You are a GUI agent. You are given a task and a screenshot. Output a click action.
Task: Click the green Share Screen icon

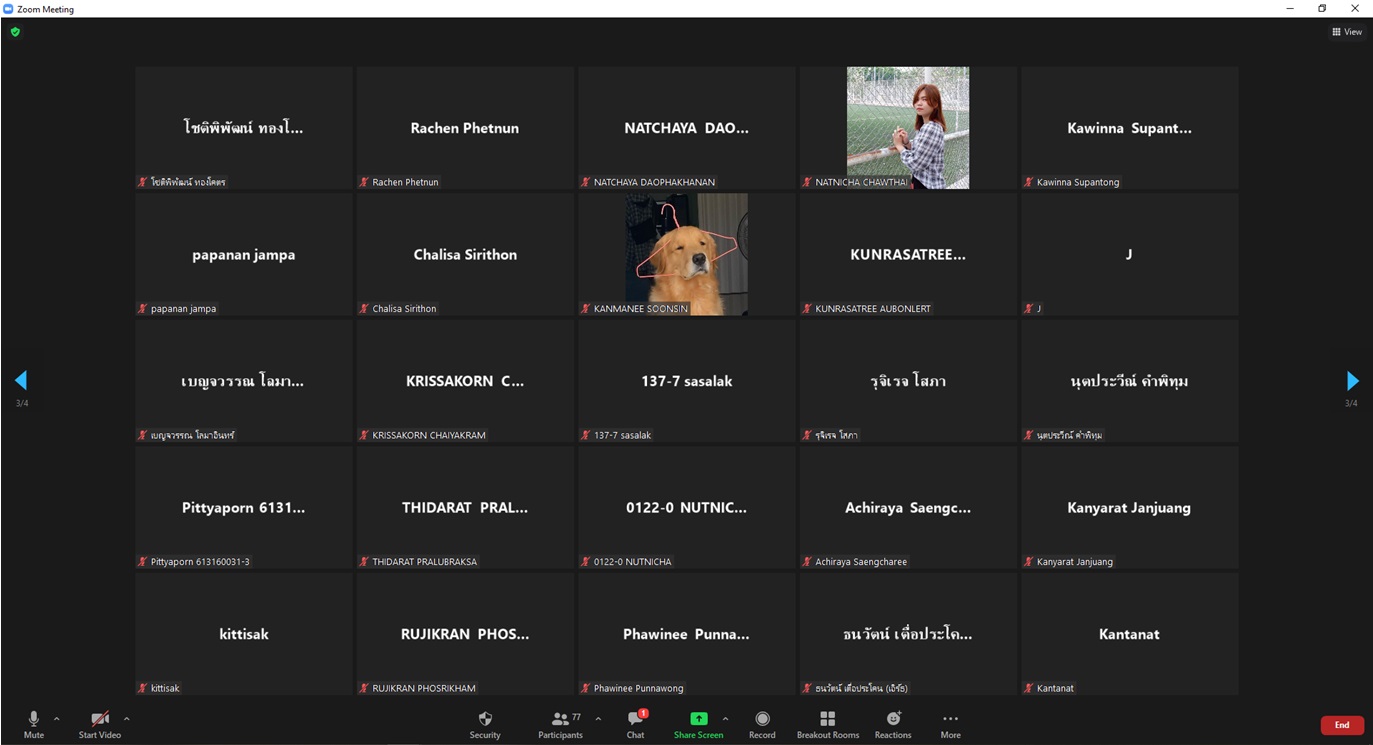coord(698,719)
